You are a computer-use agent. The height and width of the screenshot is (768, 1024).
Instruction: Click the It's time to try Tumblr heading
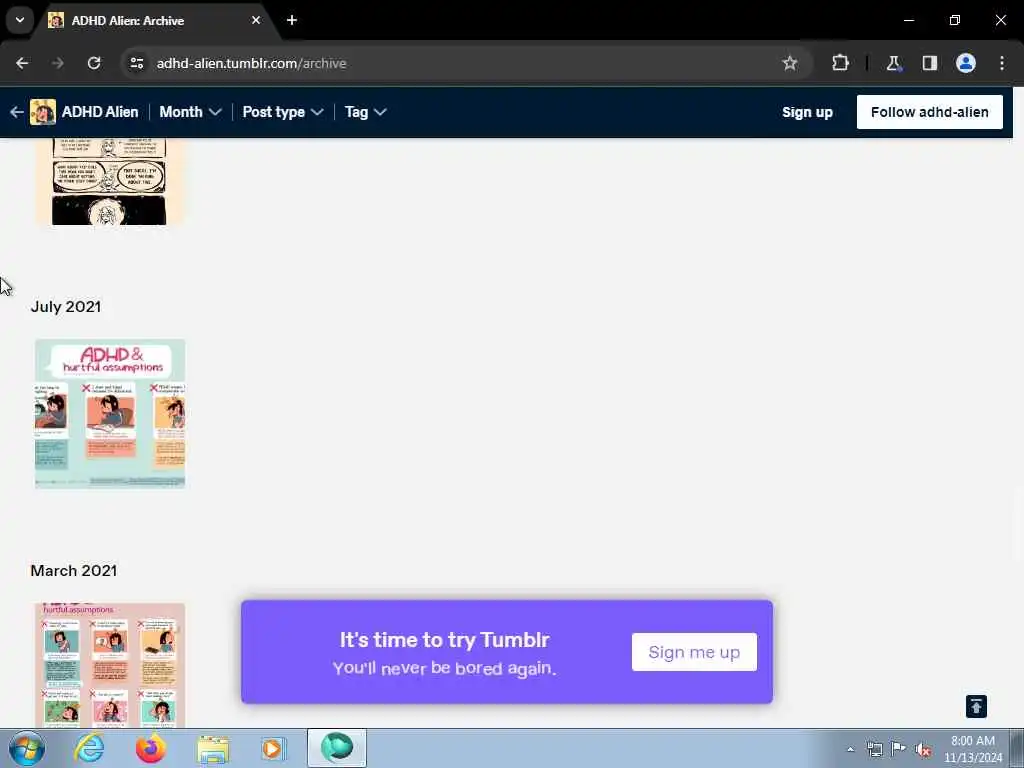[445, 640]
